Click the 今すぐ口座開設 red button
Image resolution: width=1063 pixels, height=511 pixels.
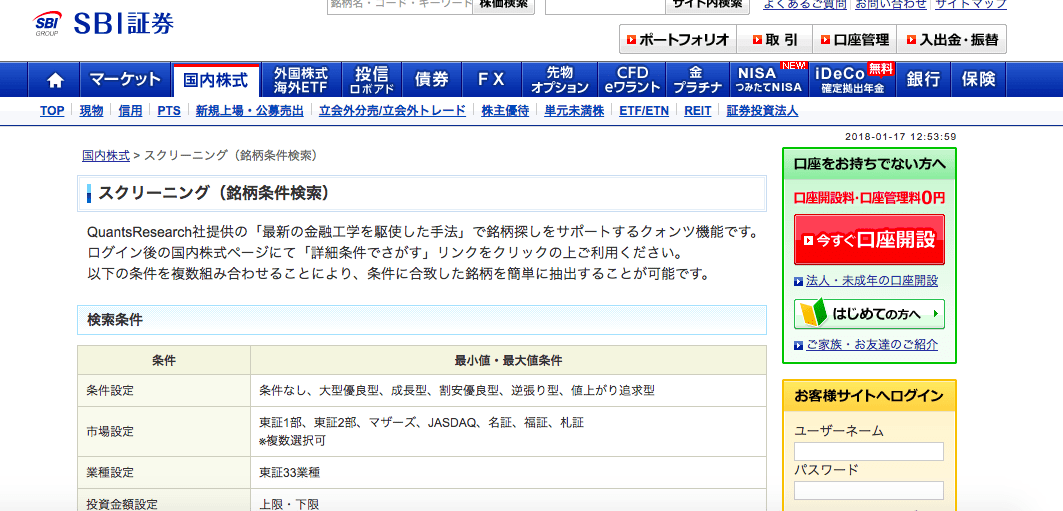tap(869, 240)
